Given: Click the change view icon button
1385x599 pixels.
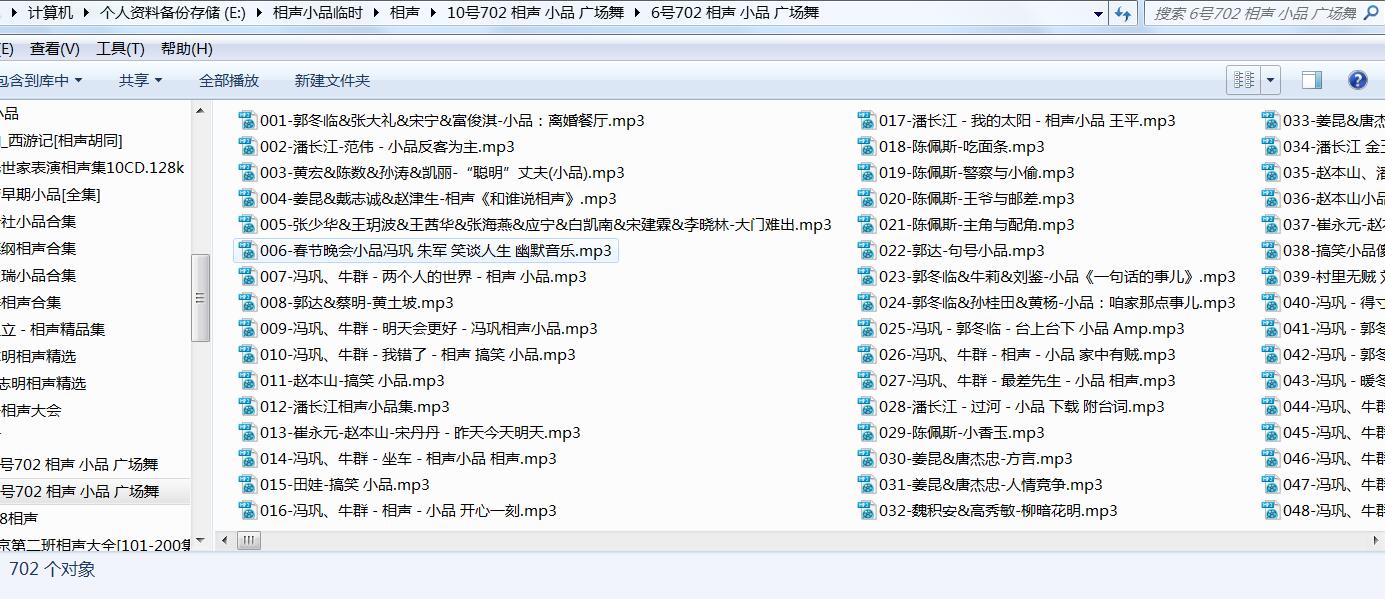Looking at the screenshot, I should [1244, 80].
